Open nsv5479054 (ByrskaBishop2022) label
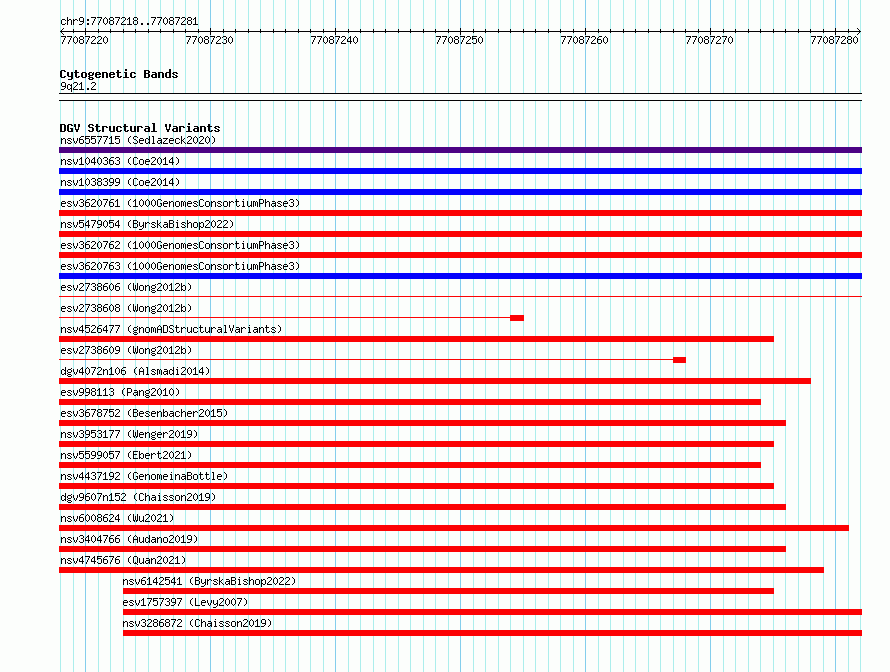 pos(147,224)
